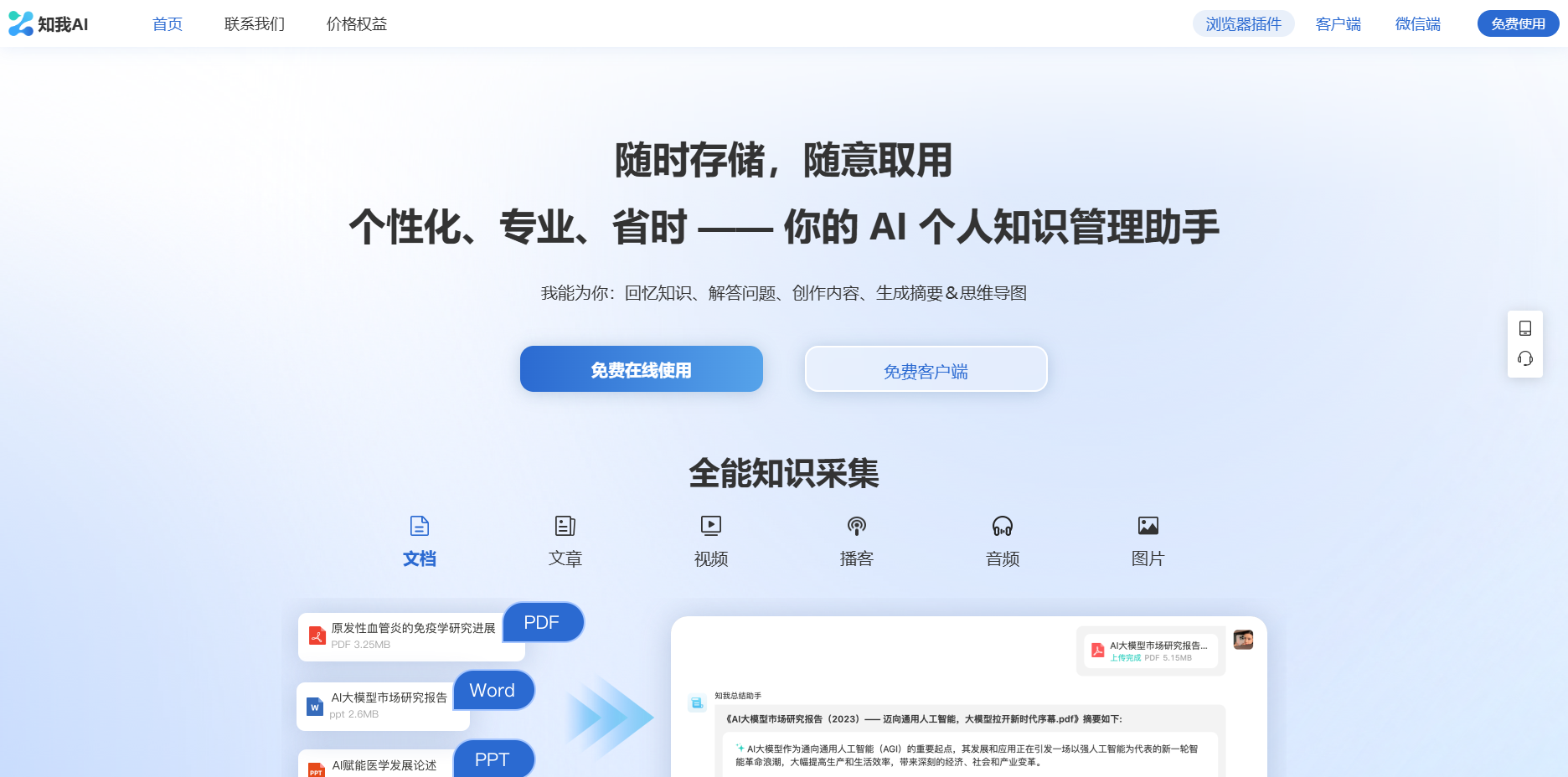Click the user avatar thumbnail in the chat panel
Image resolution: width=1568 pixels, height=777 pixels.
[1243, 639]
